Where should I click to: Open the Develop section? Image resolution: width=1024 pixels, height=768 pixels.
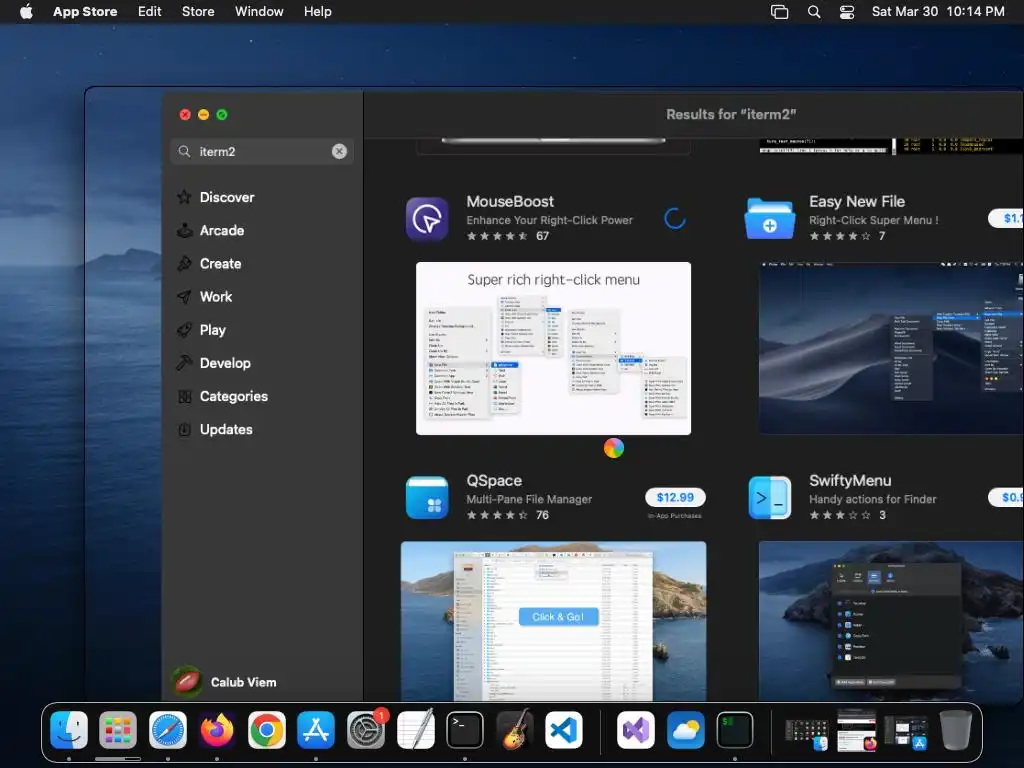click(x=214, y=363)
